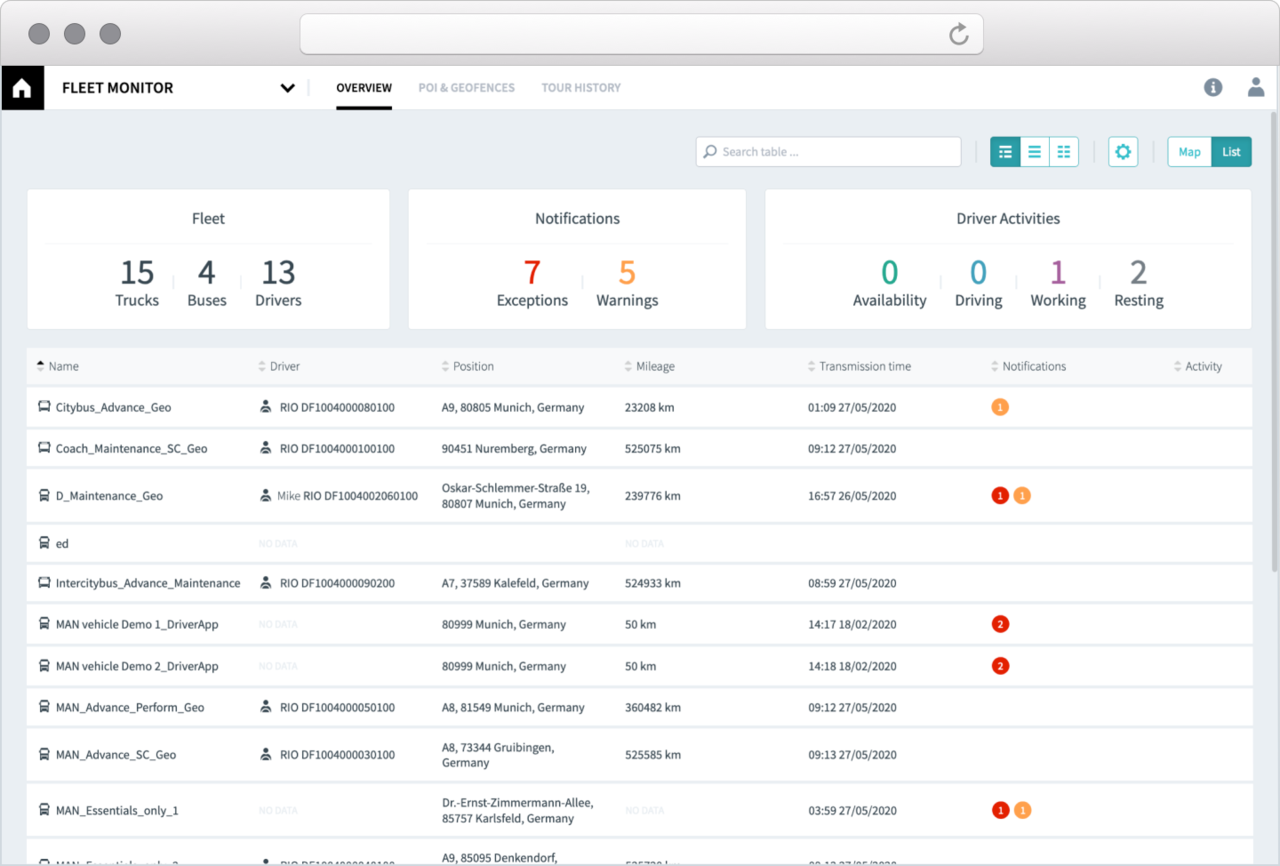The height and width of the screenshot is (866, 1280).
Task: Click driver icon next to Mike RIO
Action: pos(266,495)
